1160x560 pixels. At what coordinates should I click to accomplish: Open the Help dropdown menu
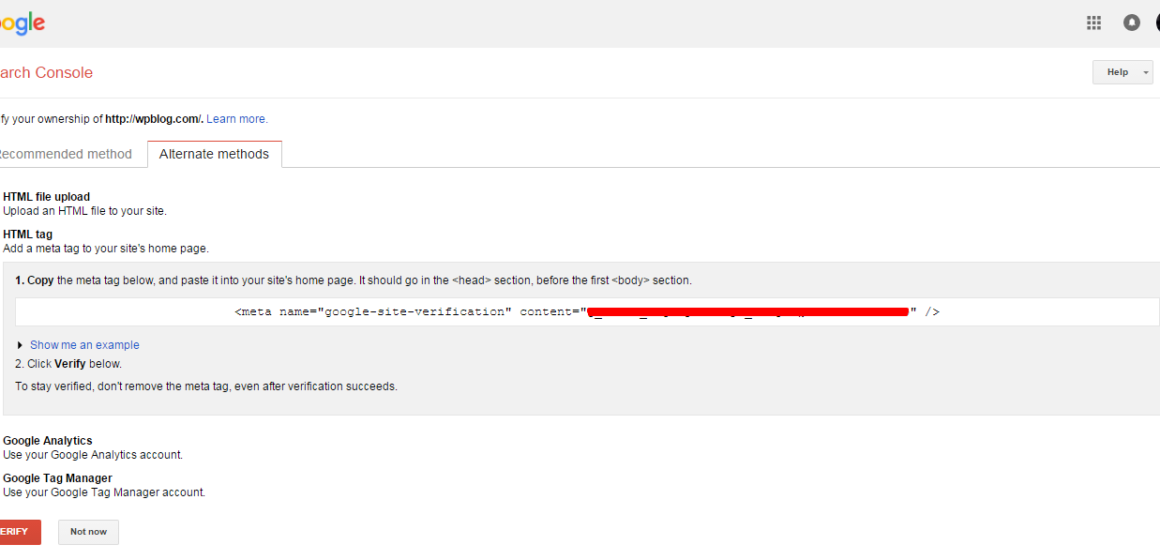coord(1122,72)
